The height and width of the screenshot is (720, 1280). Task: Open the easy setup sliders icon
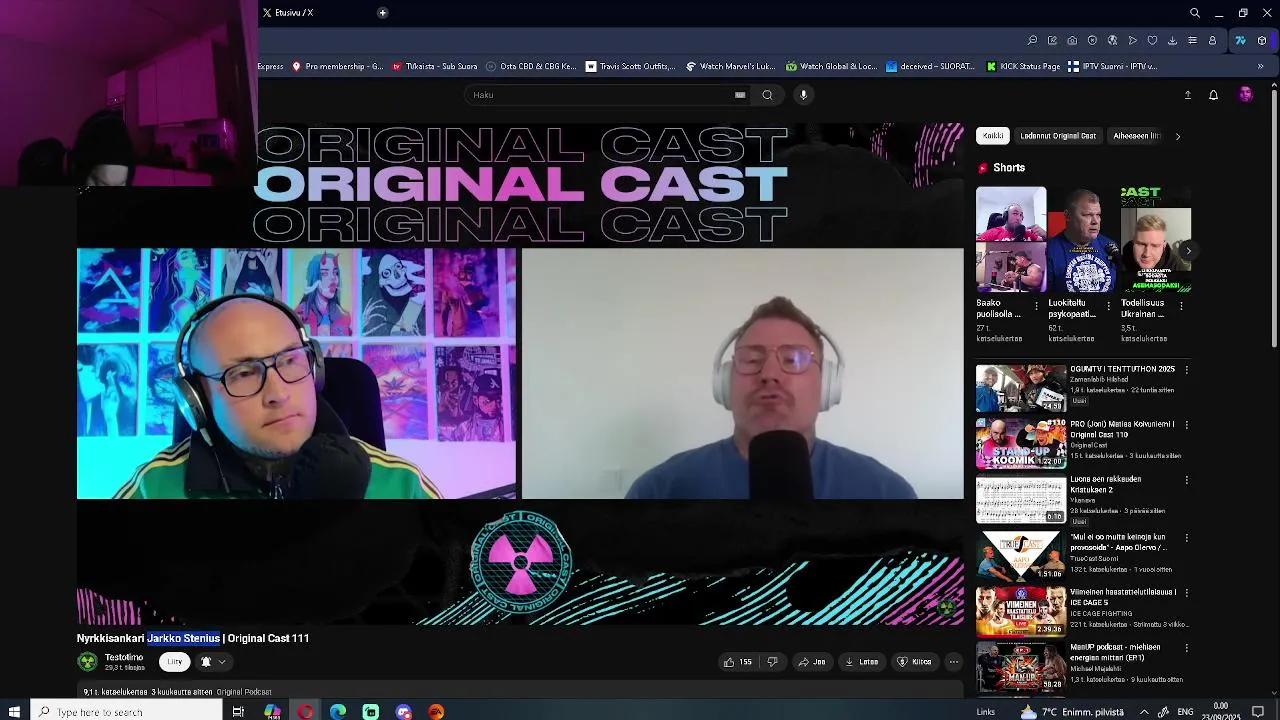1192,41
